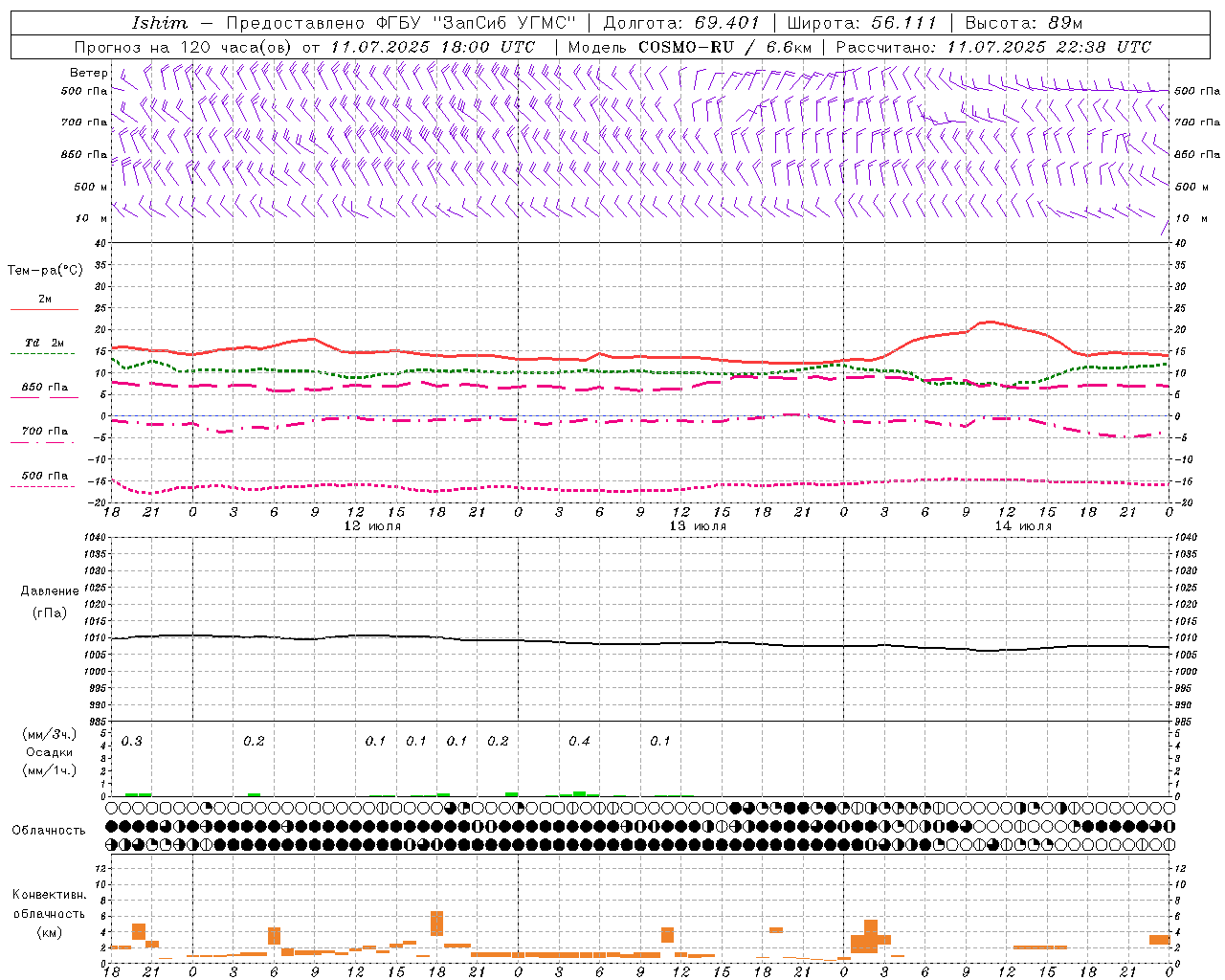Click the '(мм/1ч.)' unit label
The height and width of the screenshot is (980, 1225).
(x=50, y=770)
